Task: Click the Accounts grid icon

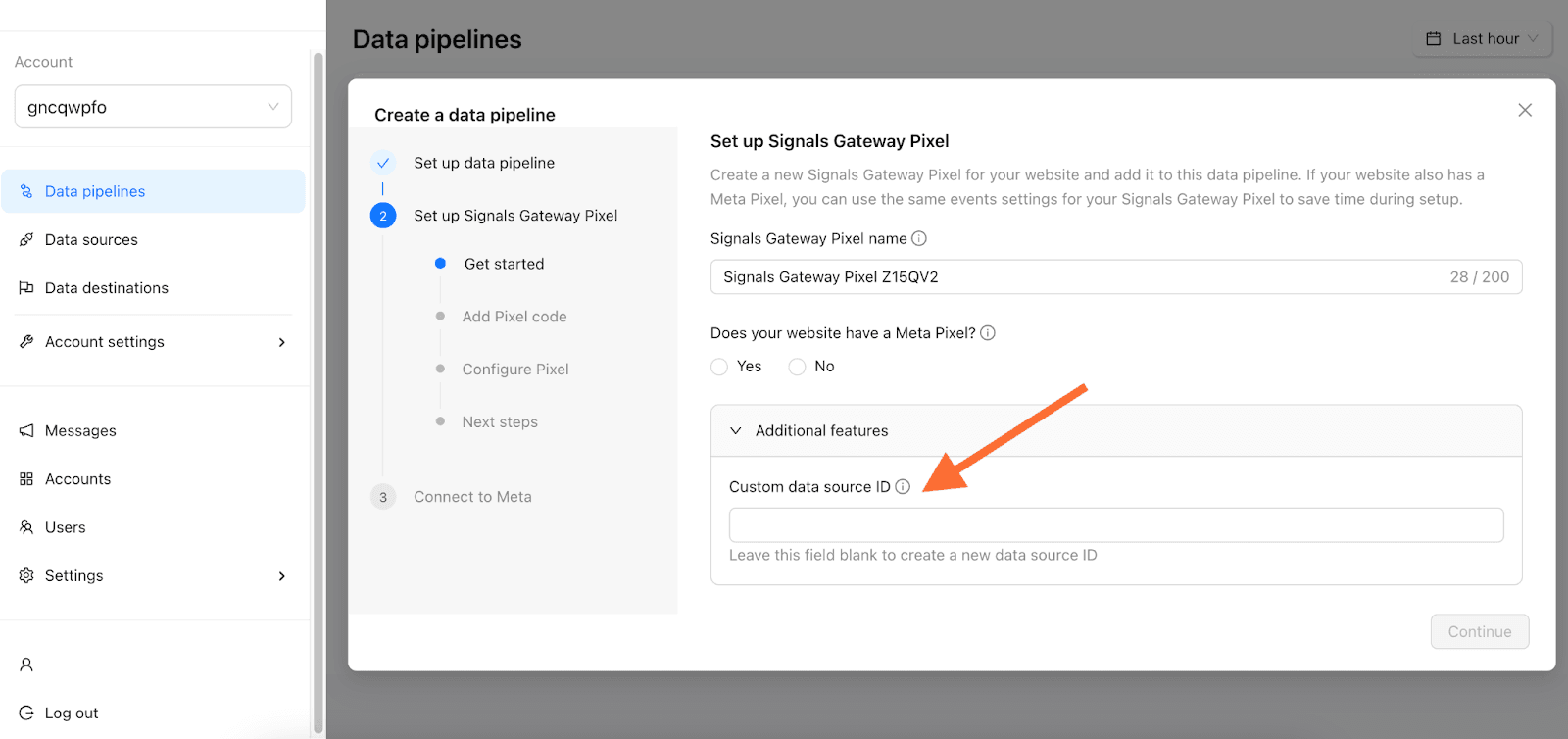Action: coord(26,479)
